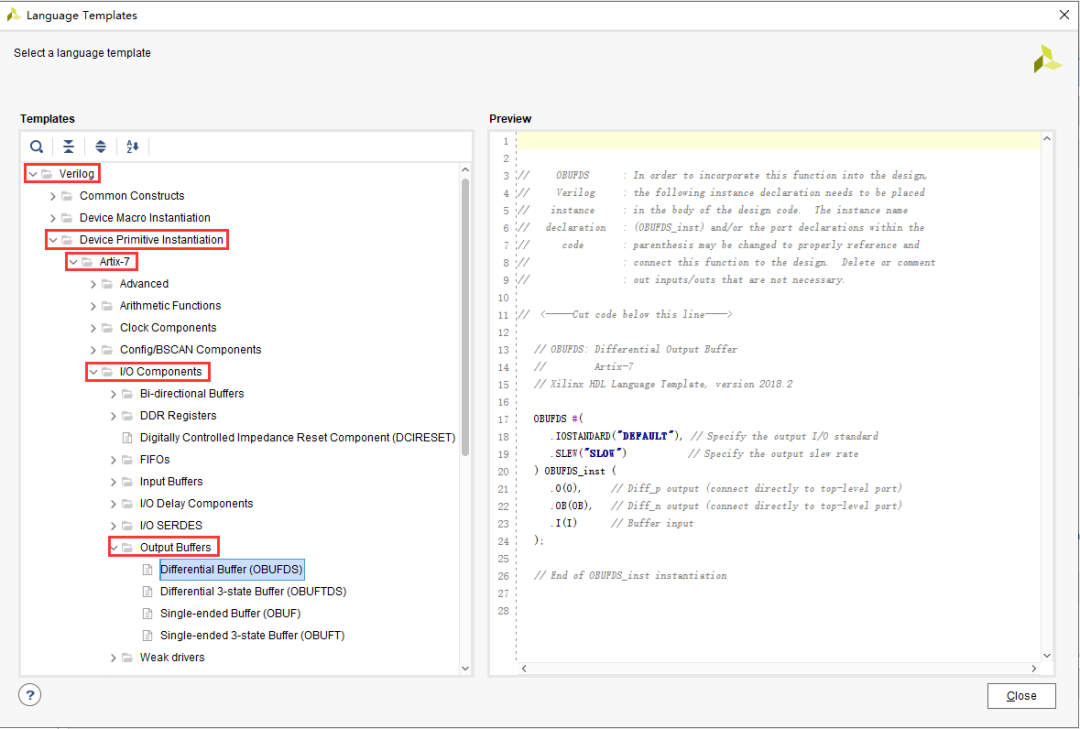
Task: Expand the Input Buffers folder
Action: [x=113, y=482]
